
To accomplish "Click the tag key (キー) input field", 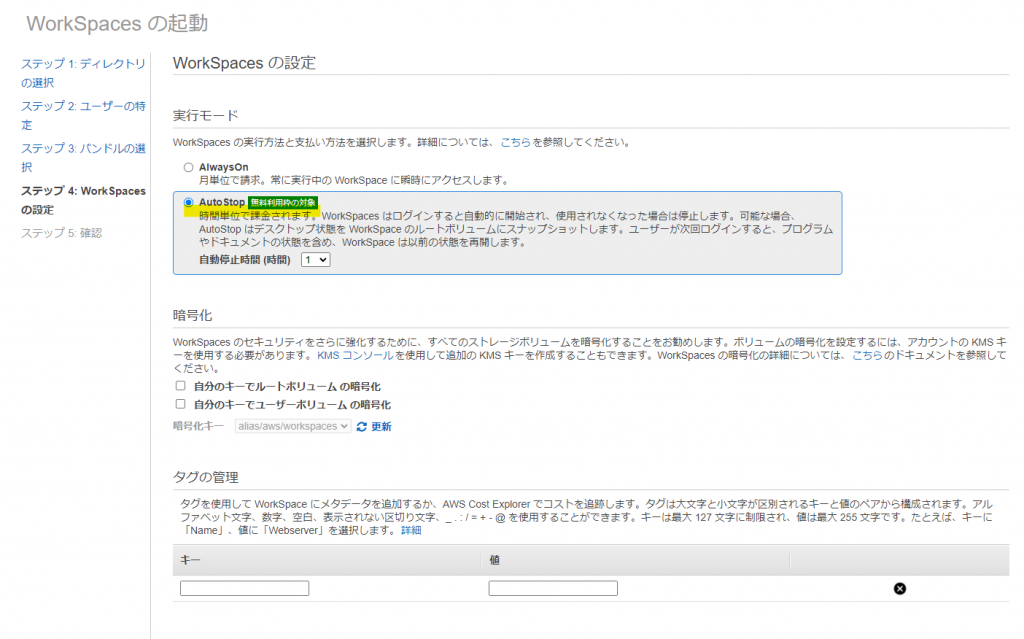I will pos(245,588).
